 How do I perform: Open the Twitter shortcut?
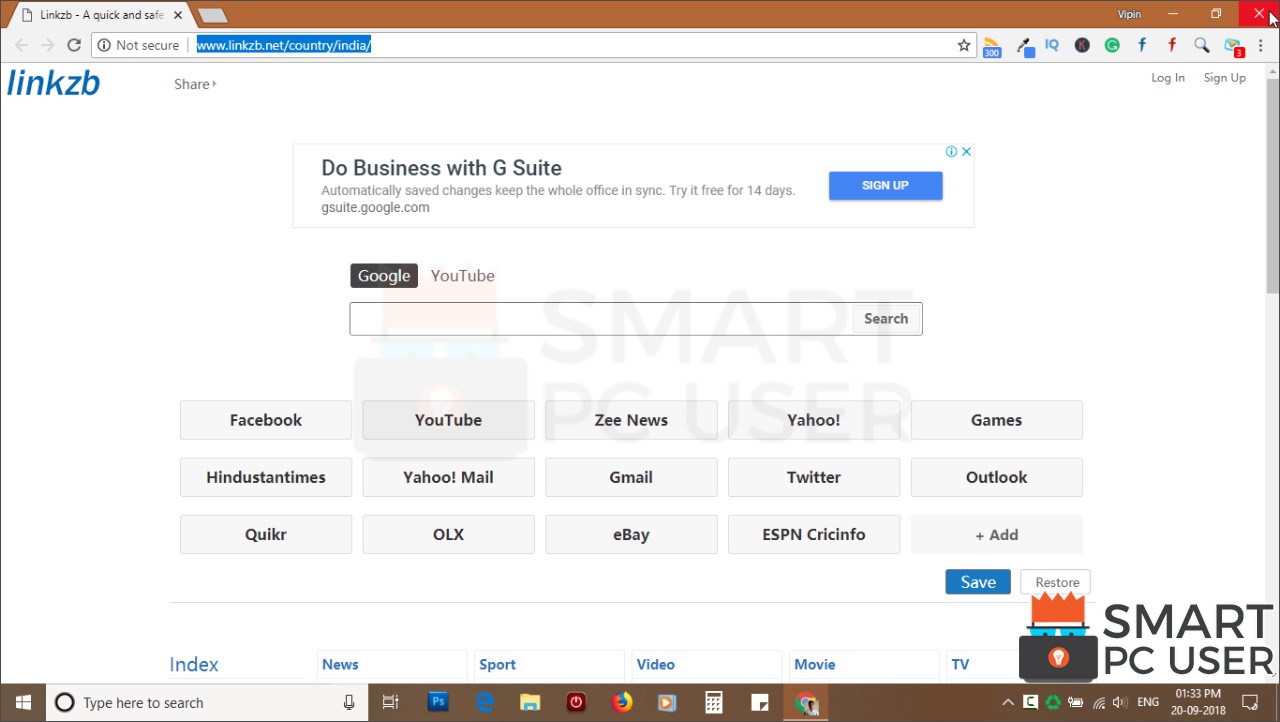click(814, 477)
